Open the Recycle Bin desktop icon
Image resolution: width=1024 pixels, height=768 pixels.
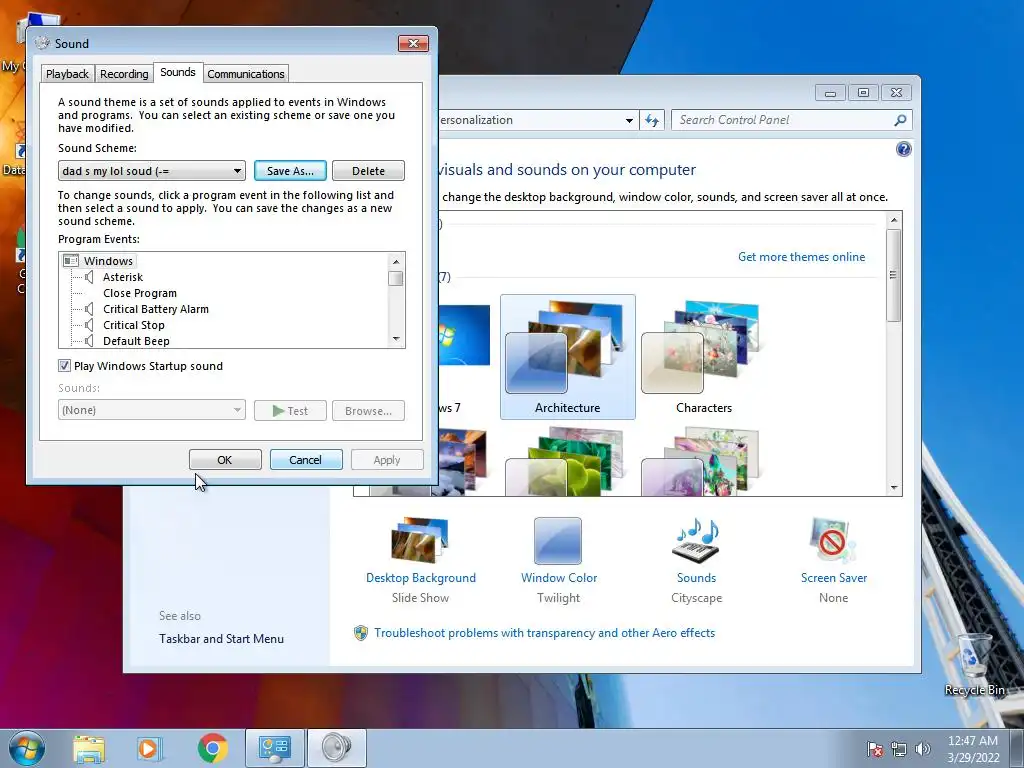point(974,665)
